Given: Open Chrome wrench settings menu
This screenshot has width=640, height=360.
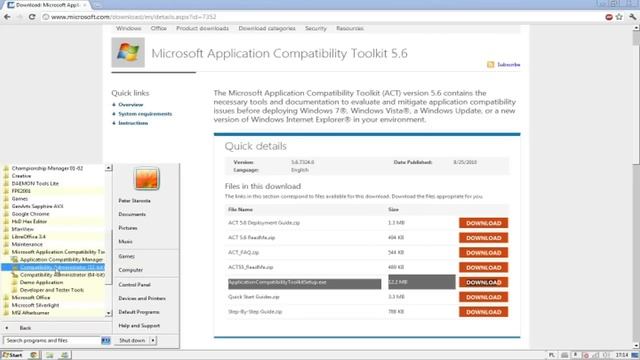Looking at the screenshot, I should [x=632, y=17].
